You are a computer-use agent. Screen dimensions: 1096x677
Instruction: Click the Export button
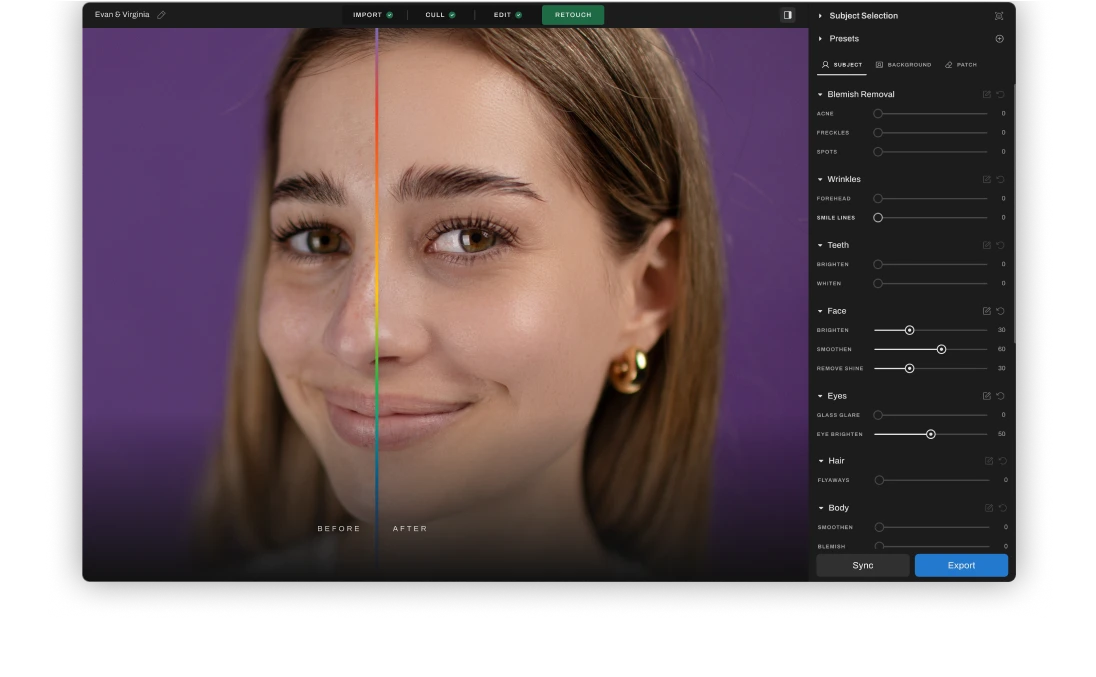961,565
